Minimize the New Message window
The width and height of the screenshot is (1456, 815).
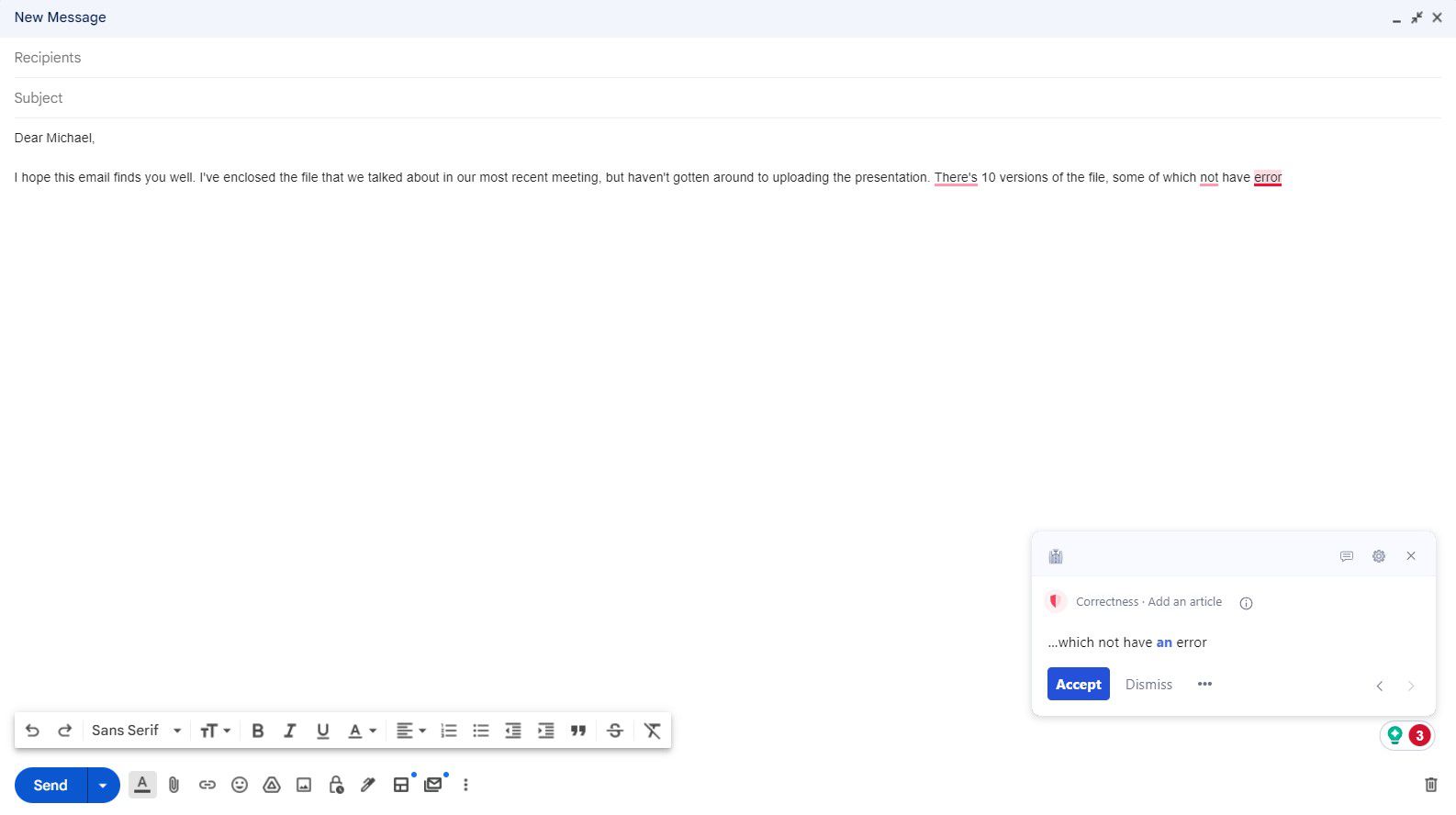tap(1396, 18)
